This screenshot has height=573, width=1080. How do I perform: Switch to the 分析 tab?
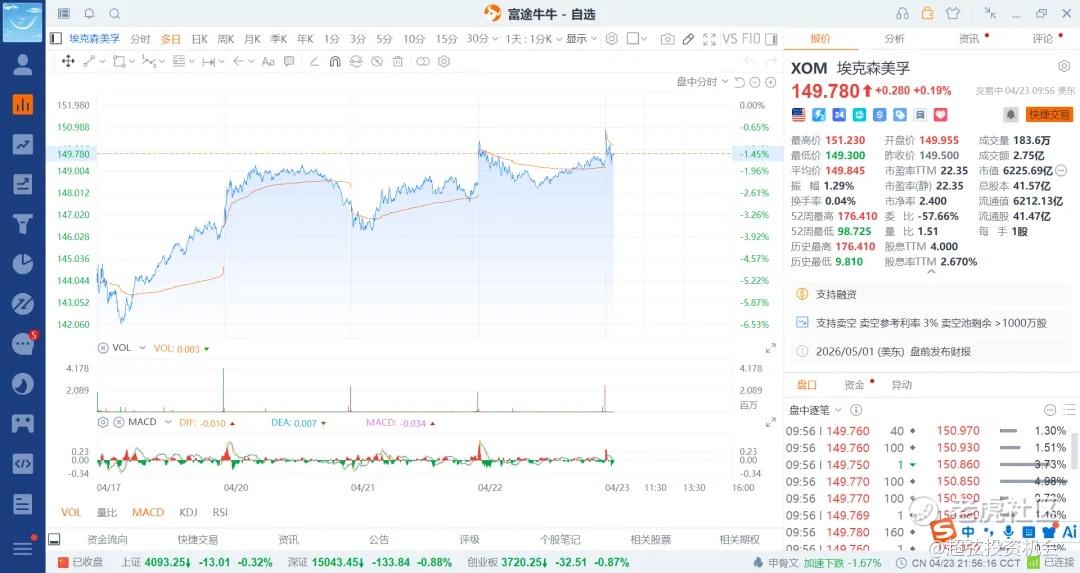(x=895, y=39)
